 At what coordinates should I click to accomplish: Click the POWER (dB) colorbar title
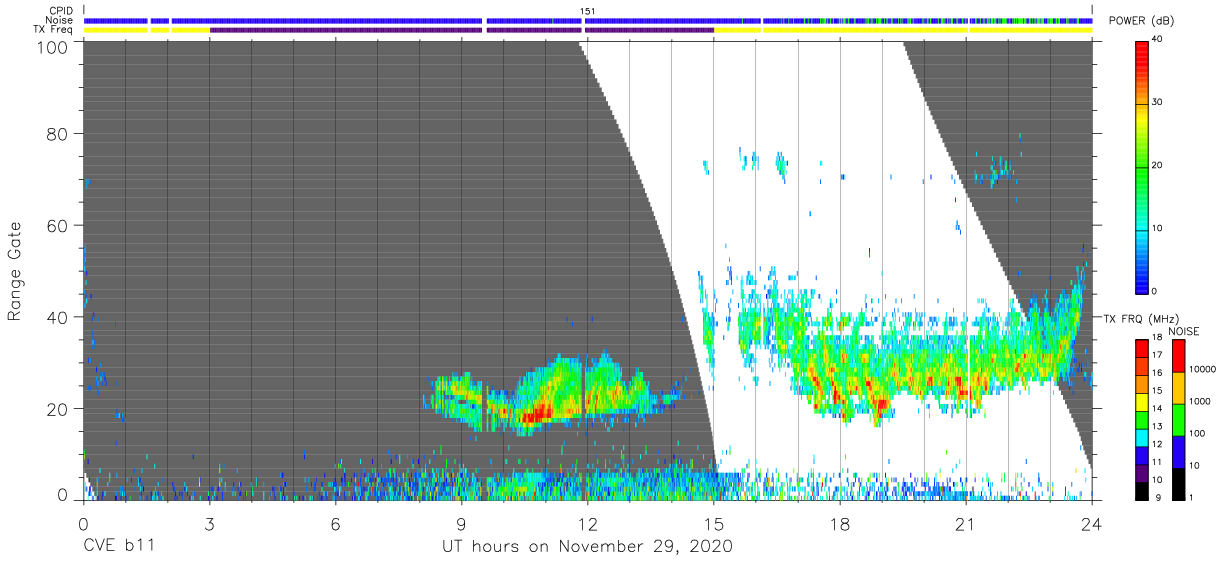(1142, 22)
